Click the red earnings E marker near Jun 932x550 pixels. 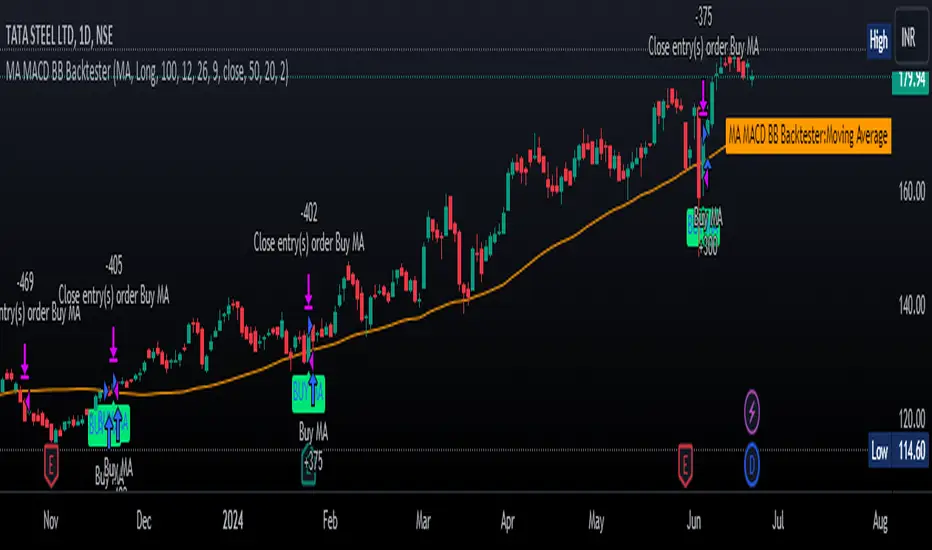coord(685,466)
